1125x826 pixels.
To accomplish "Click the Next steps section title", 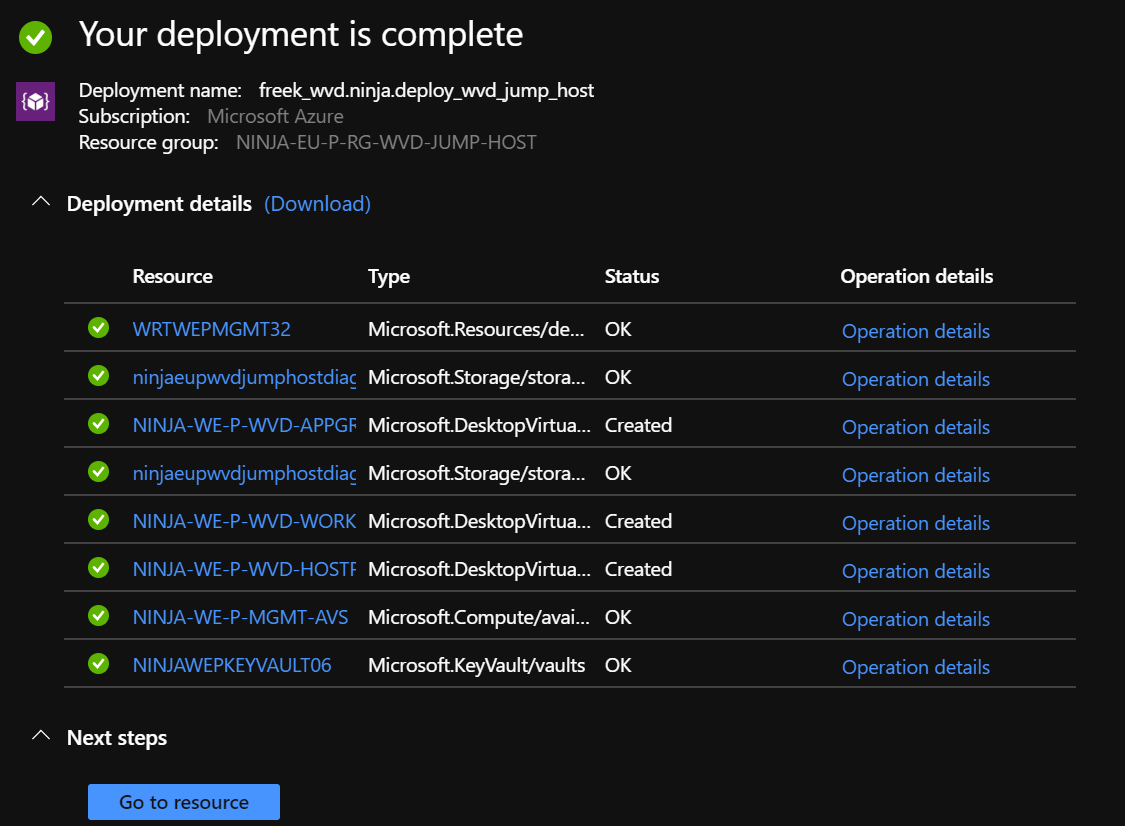I will pos(117,738).
